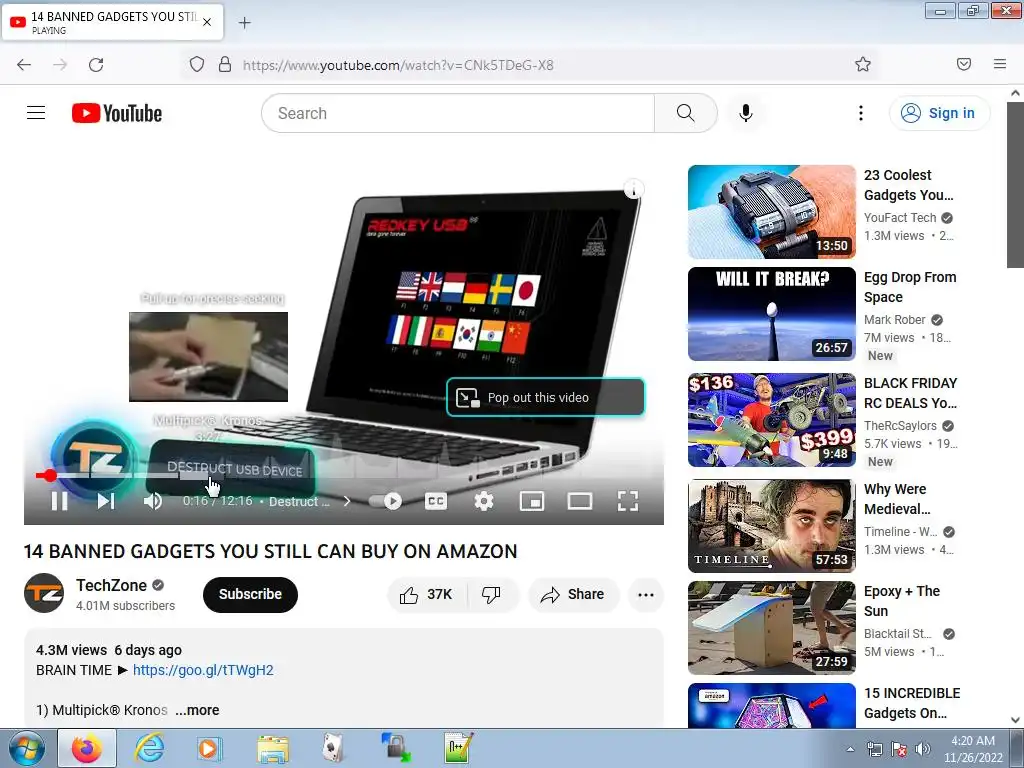Subscribe to TechZone channel

click(250, 594)
